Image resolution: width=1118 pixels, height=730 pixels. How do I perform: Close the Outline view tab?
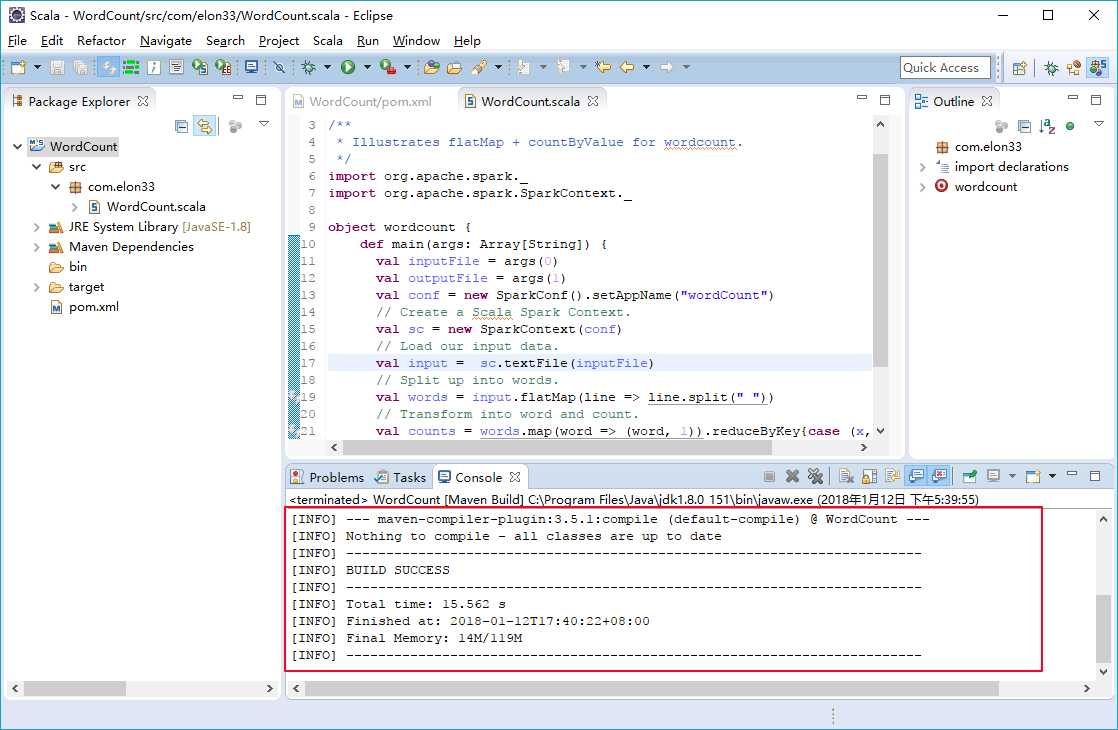(x=987, y=101)
